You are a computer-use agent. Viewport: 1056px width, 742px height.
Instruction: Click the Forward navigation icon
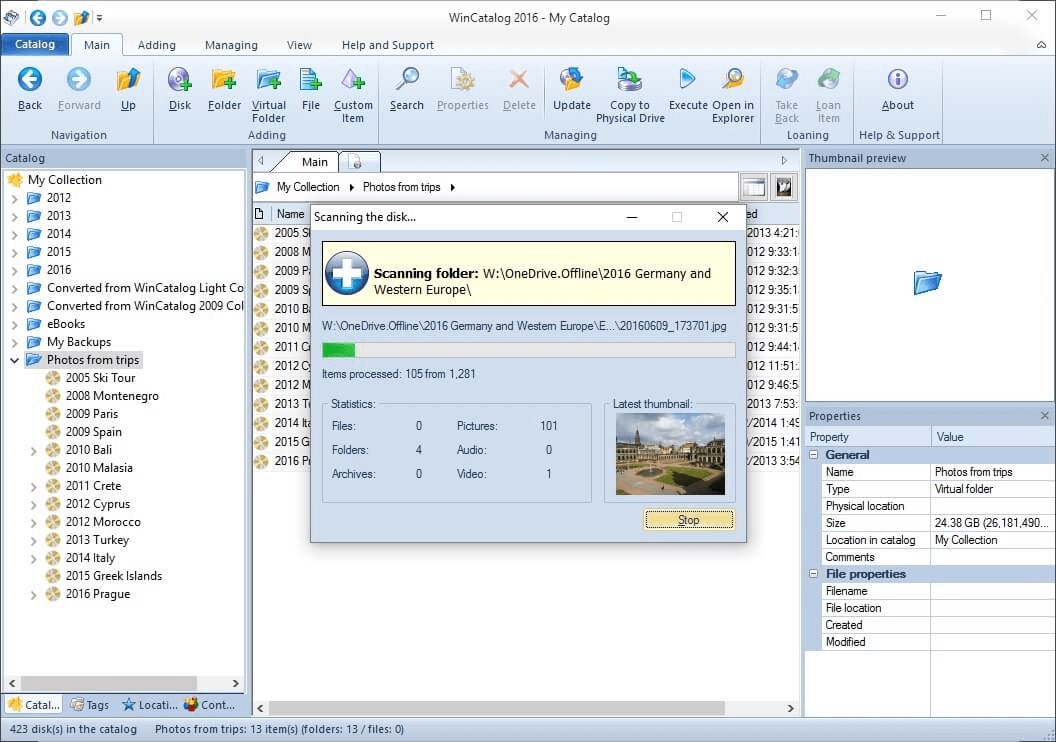pos(79,79)
